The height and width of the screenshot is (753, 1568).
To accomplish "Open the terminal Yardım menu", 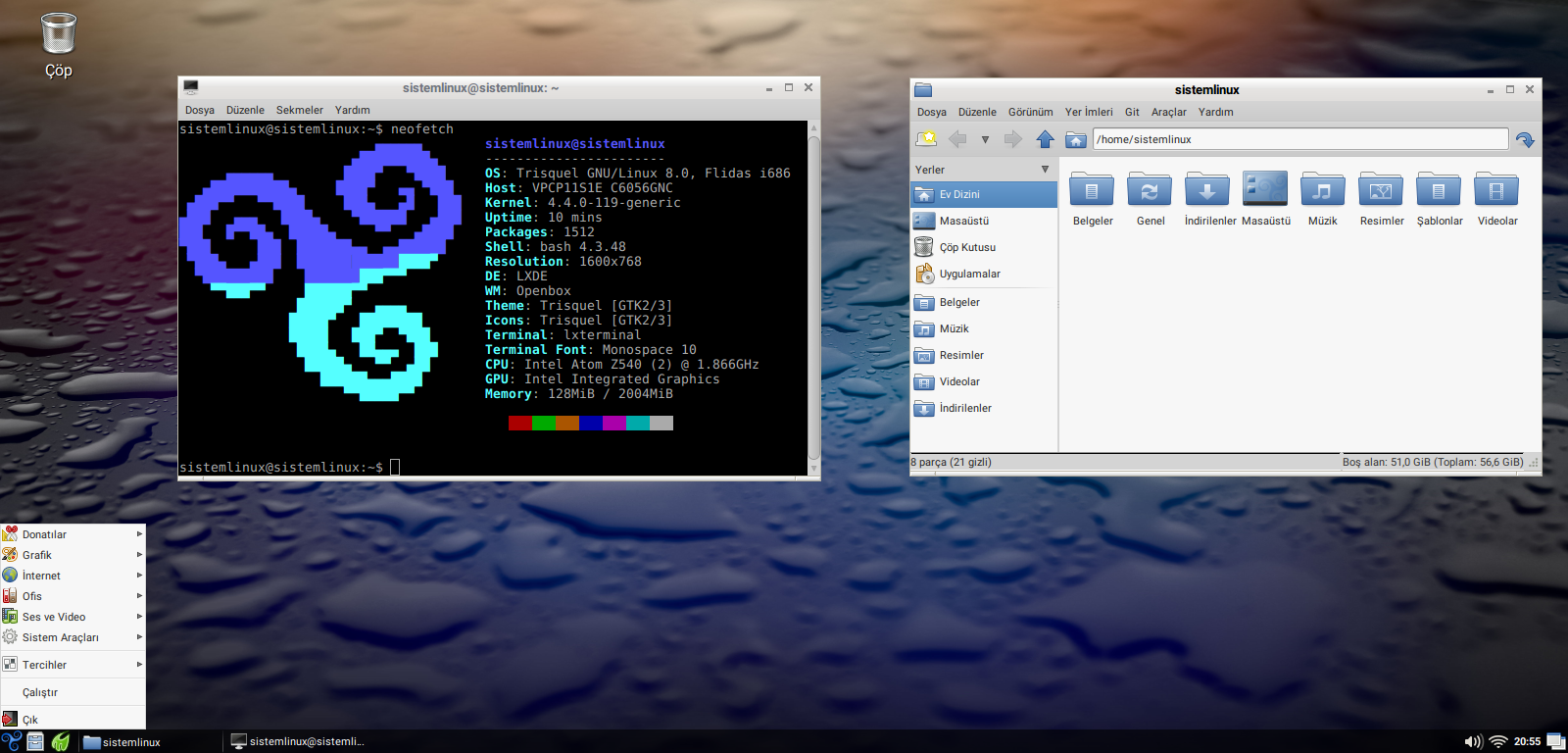I will point(353,110).
